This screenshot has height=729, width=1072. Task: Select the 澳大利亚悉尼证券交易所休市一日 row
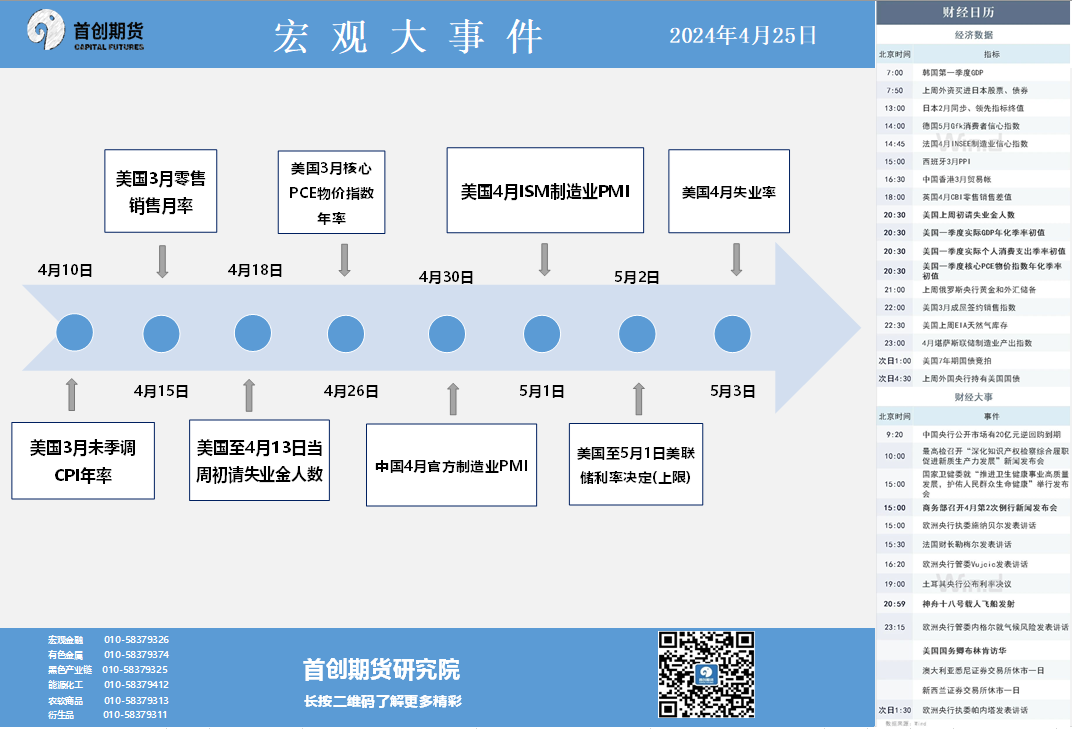click(x=973, y=671)
